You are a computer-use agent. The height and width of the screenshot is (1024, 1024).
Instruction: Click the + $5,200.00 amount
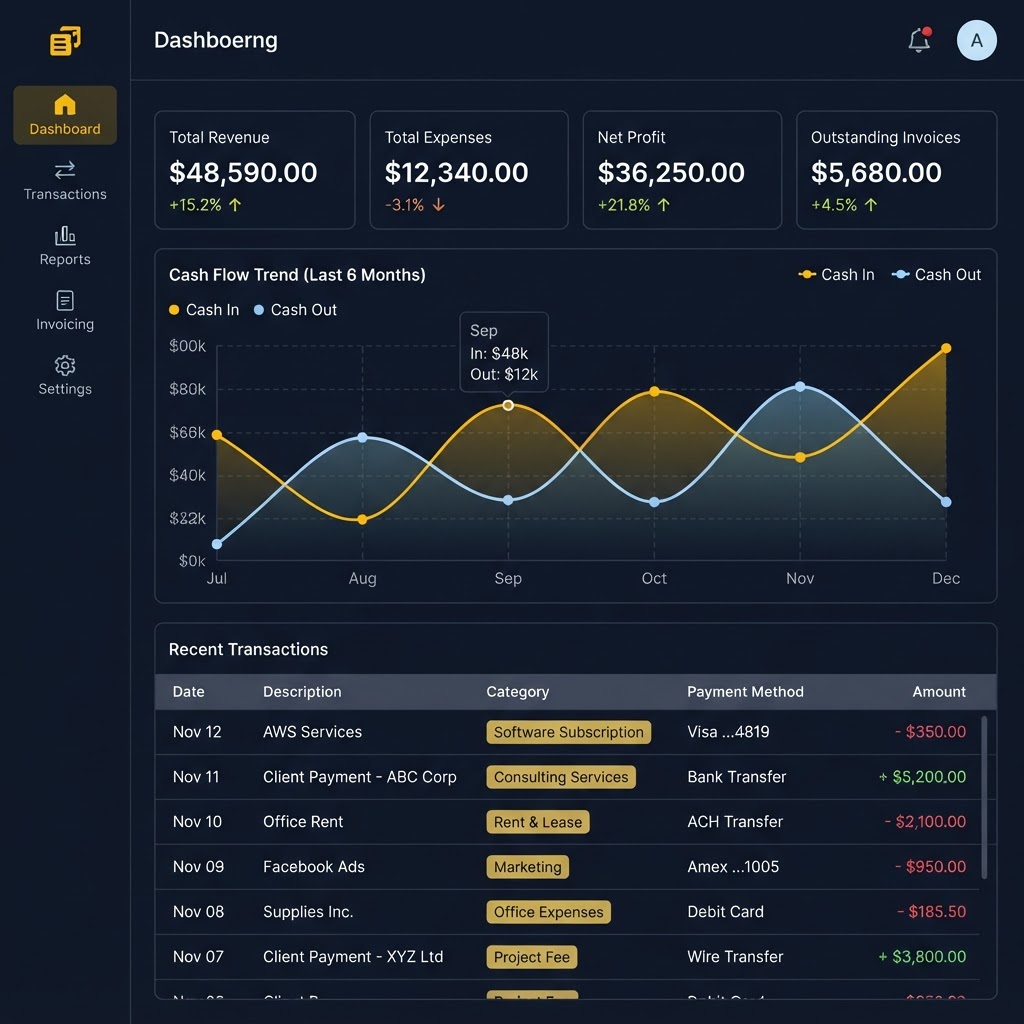[922, 777]
